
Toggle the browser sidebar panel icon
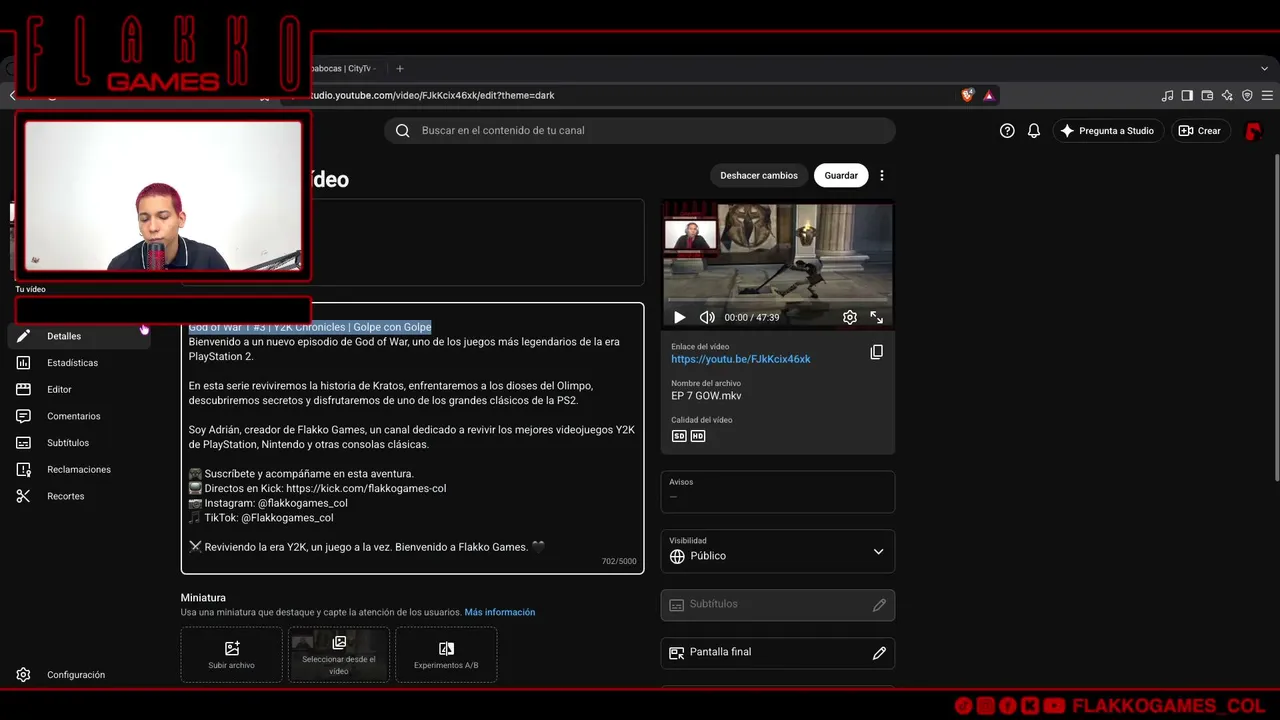tap(1187, 96)
